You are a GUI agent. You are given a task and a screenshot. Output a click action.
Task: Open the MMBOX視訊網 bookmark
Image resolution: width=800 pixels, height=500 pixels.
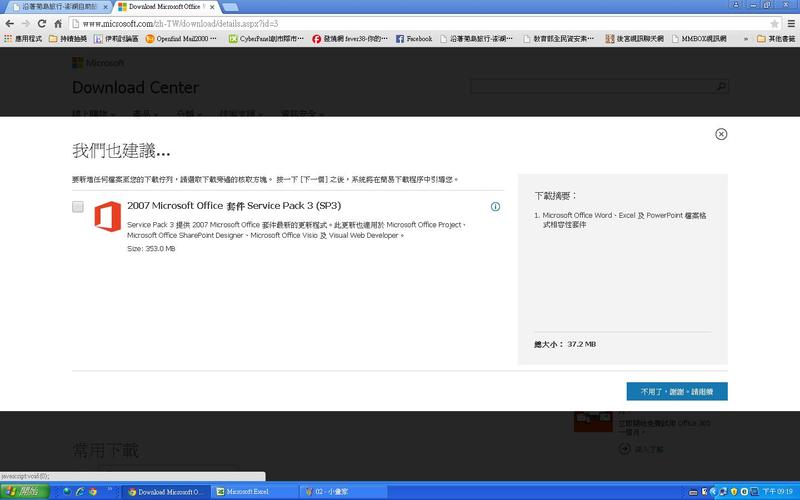699,38
